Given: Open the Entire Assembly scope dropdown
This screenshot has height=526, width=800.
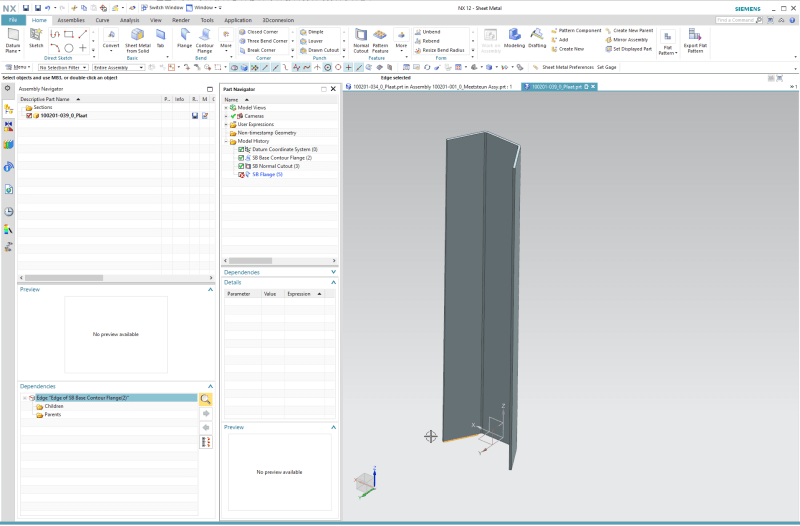Looking at the screenshot, I should click(118, 67).
